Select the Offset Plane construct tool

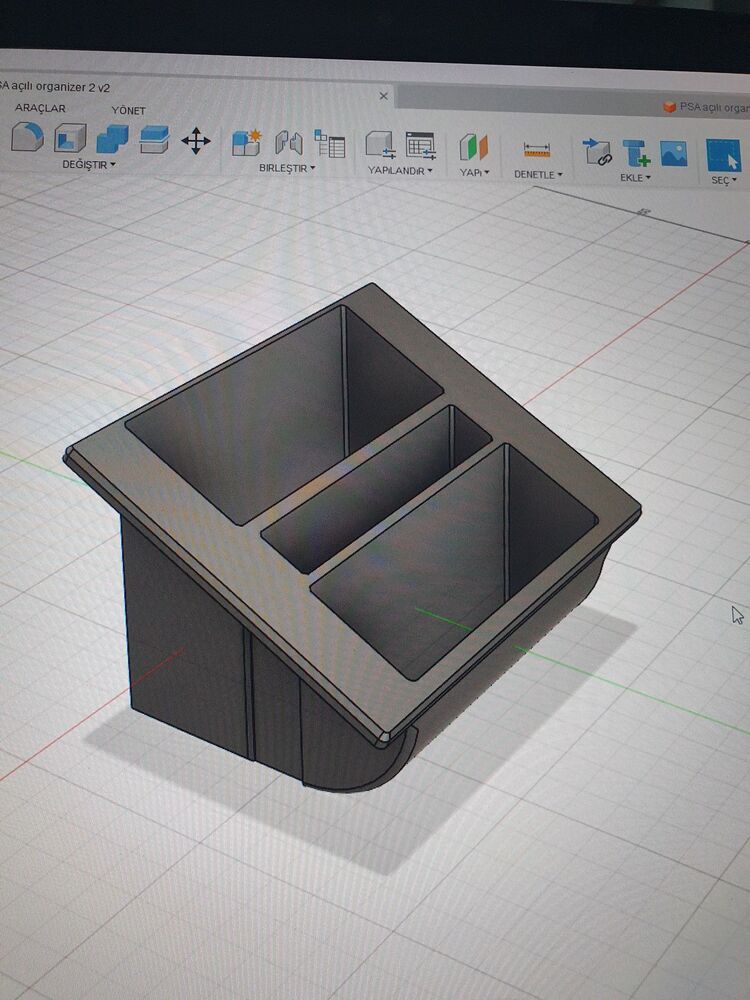474,147
